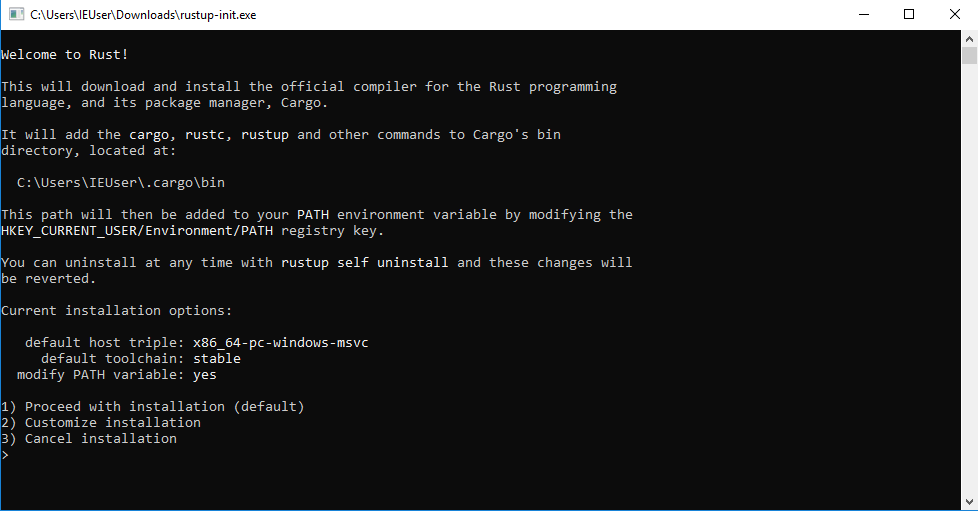This screenshot has width=978, height=511.
Task: Click the default toolchain 'stable' value
Action: click(216, 359)
